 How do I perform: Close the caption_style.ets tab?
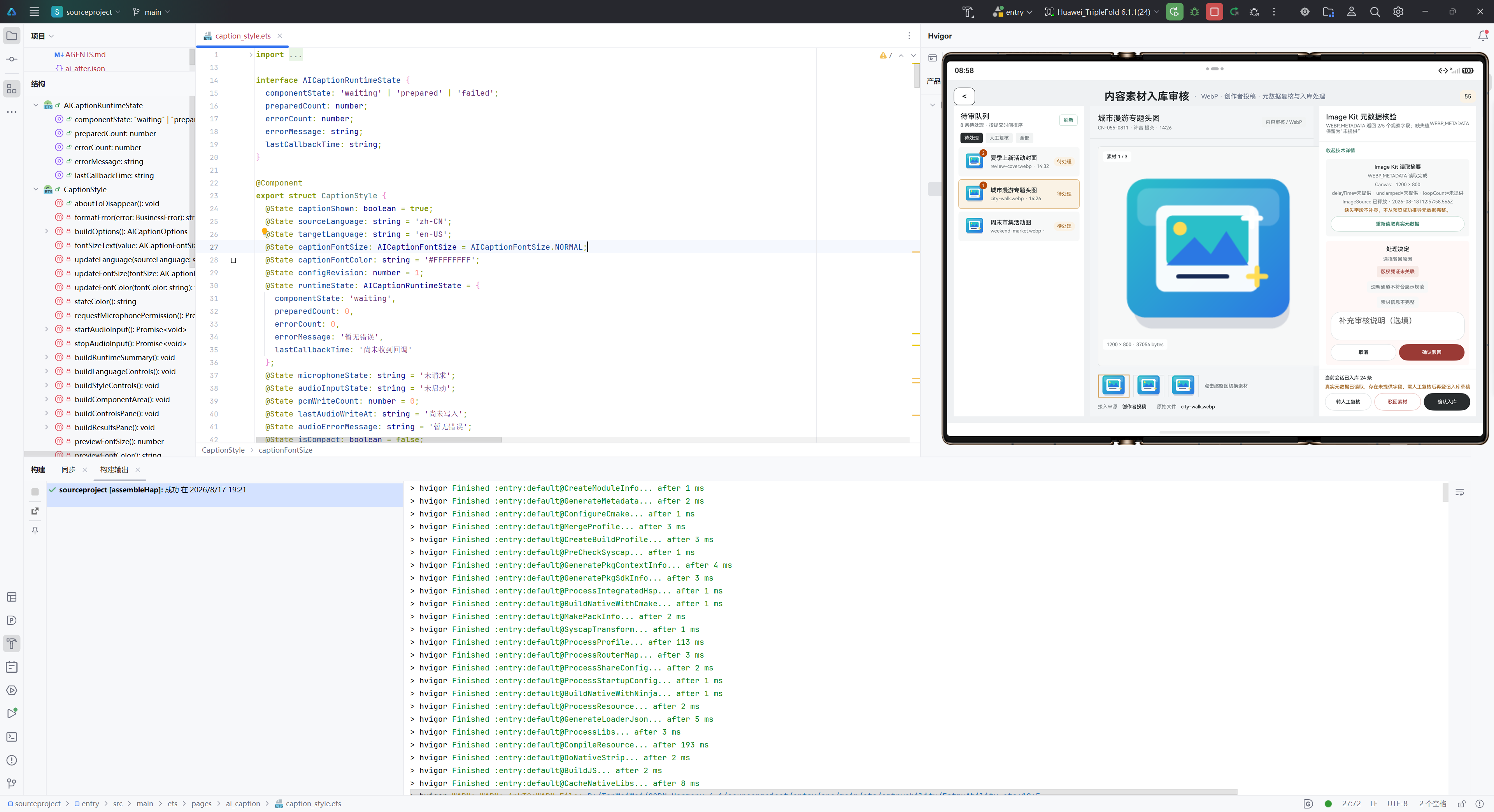[x=280, y=36]
